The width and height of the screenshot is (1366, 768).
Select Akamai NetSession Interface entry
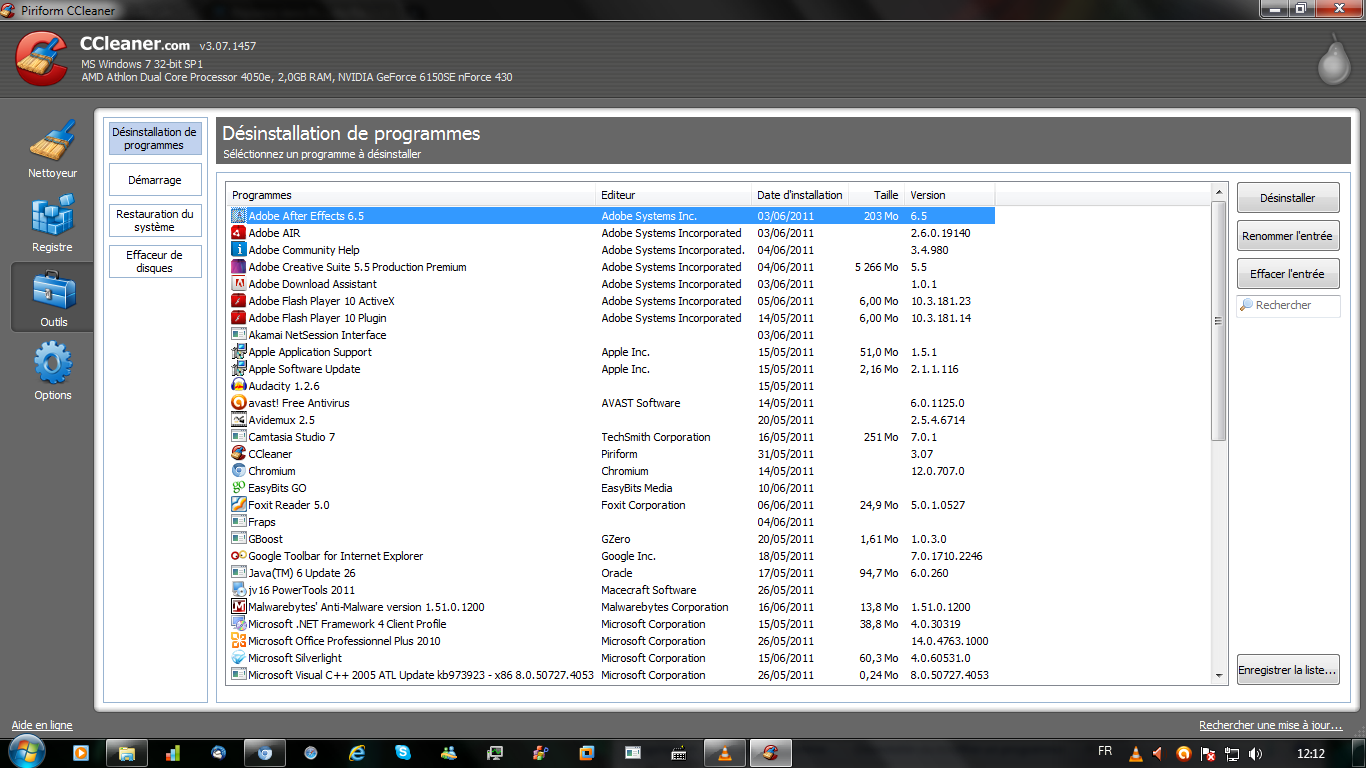point(612,335)
